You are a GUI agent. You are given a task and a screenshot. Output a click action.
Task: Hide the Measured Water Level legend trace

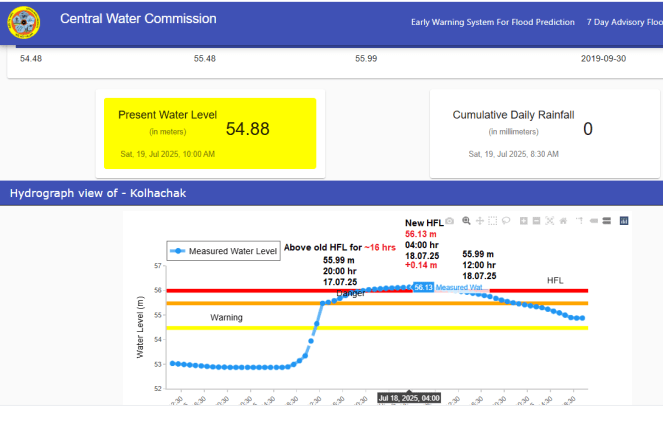223,251
